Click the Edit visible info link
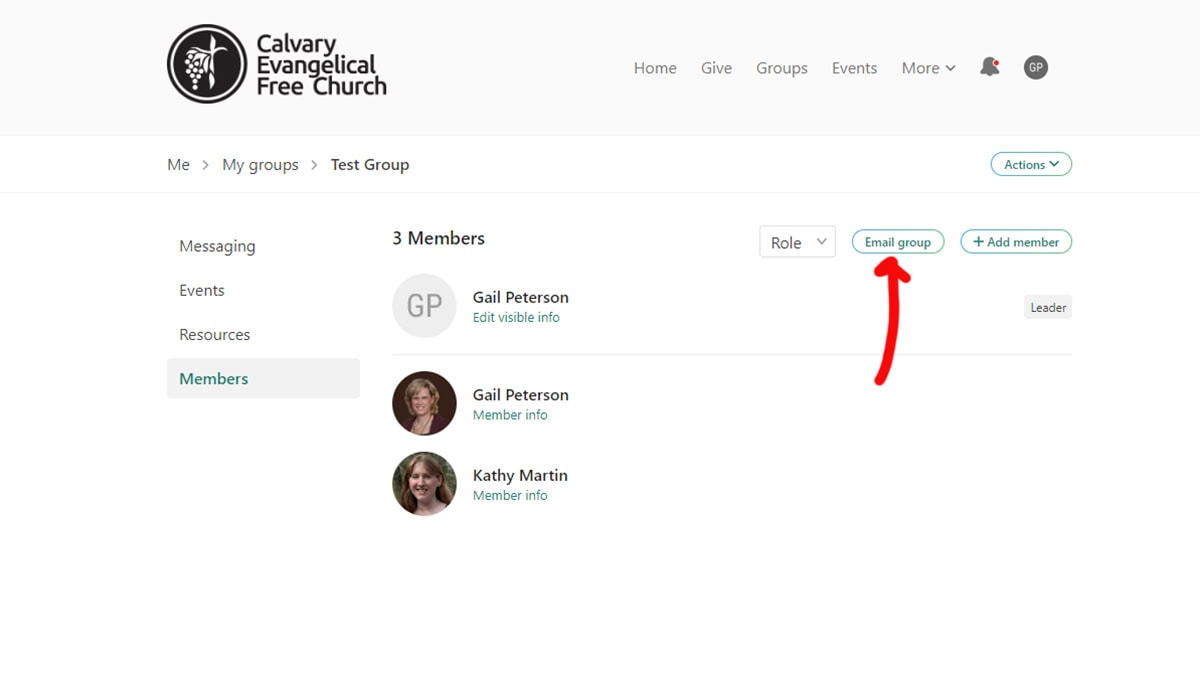 pyautogui.click(x=516, y=318)
